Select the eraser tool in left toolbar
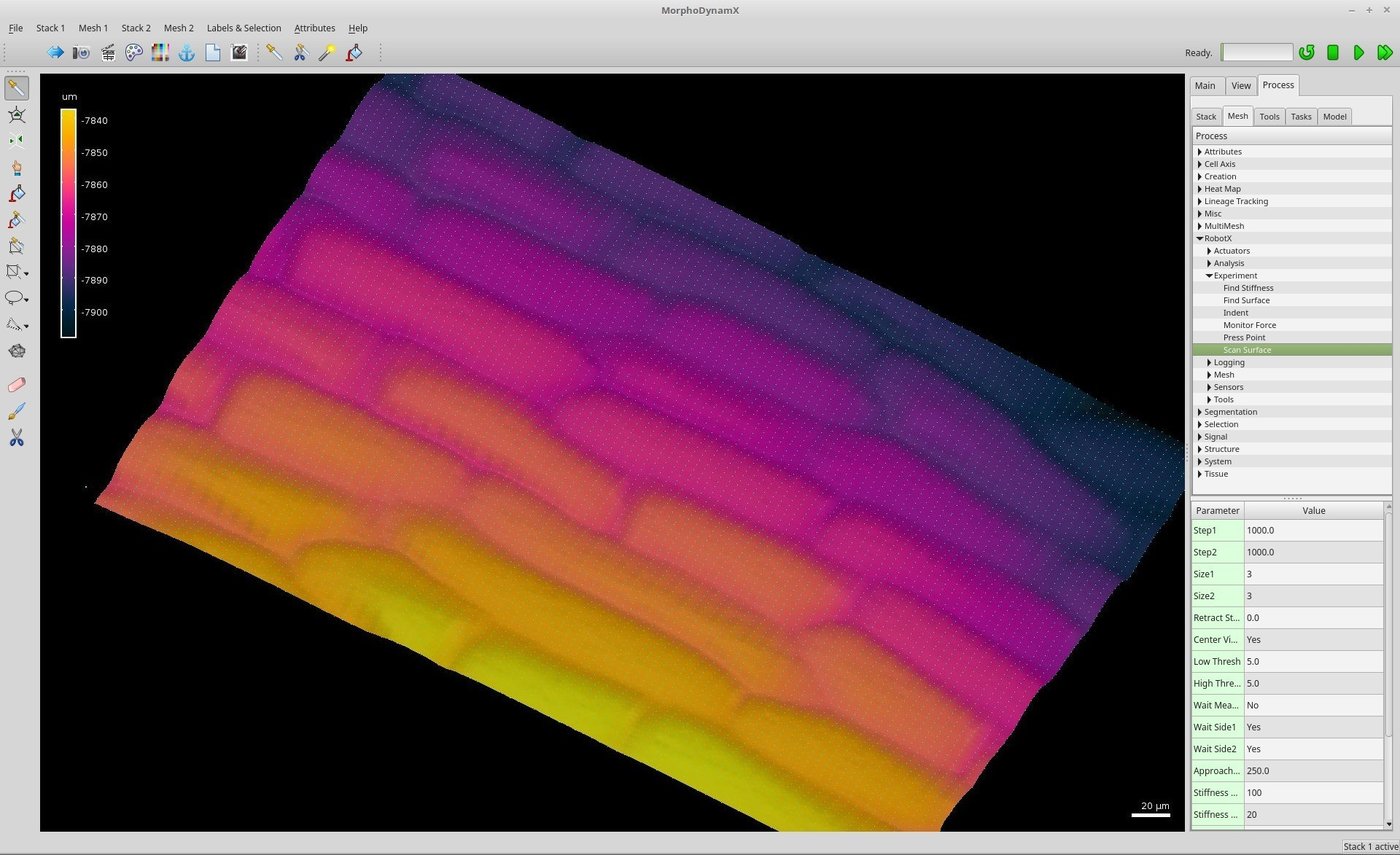Viewport: 1400px width, 855px height. (x=17, y=384)
